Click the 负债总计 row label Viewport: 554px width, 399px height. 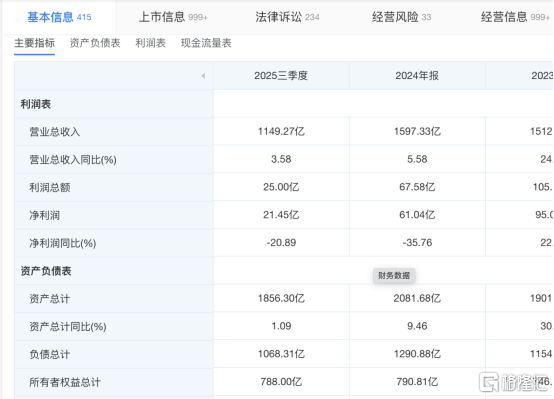(49, 354)
